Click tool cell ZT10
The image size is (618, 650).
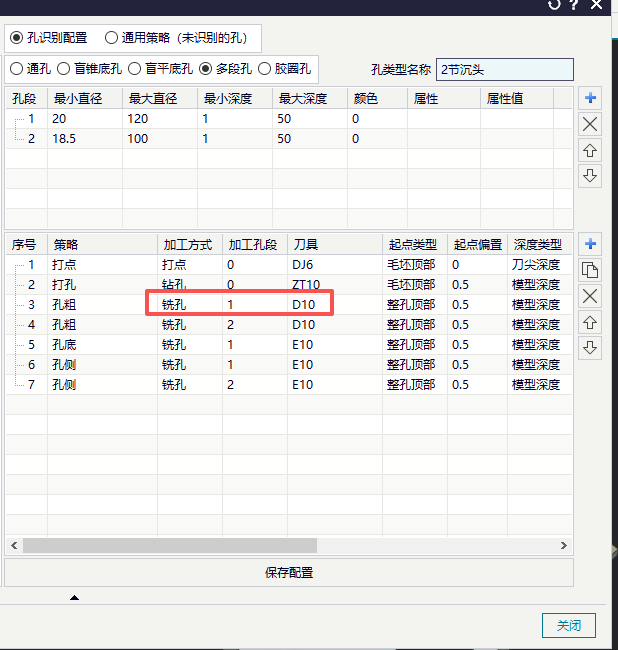[x=335, y=285]
